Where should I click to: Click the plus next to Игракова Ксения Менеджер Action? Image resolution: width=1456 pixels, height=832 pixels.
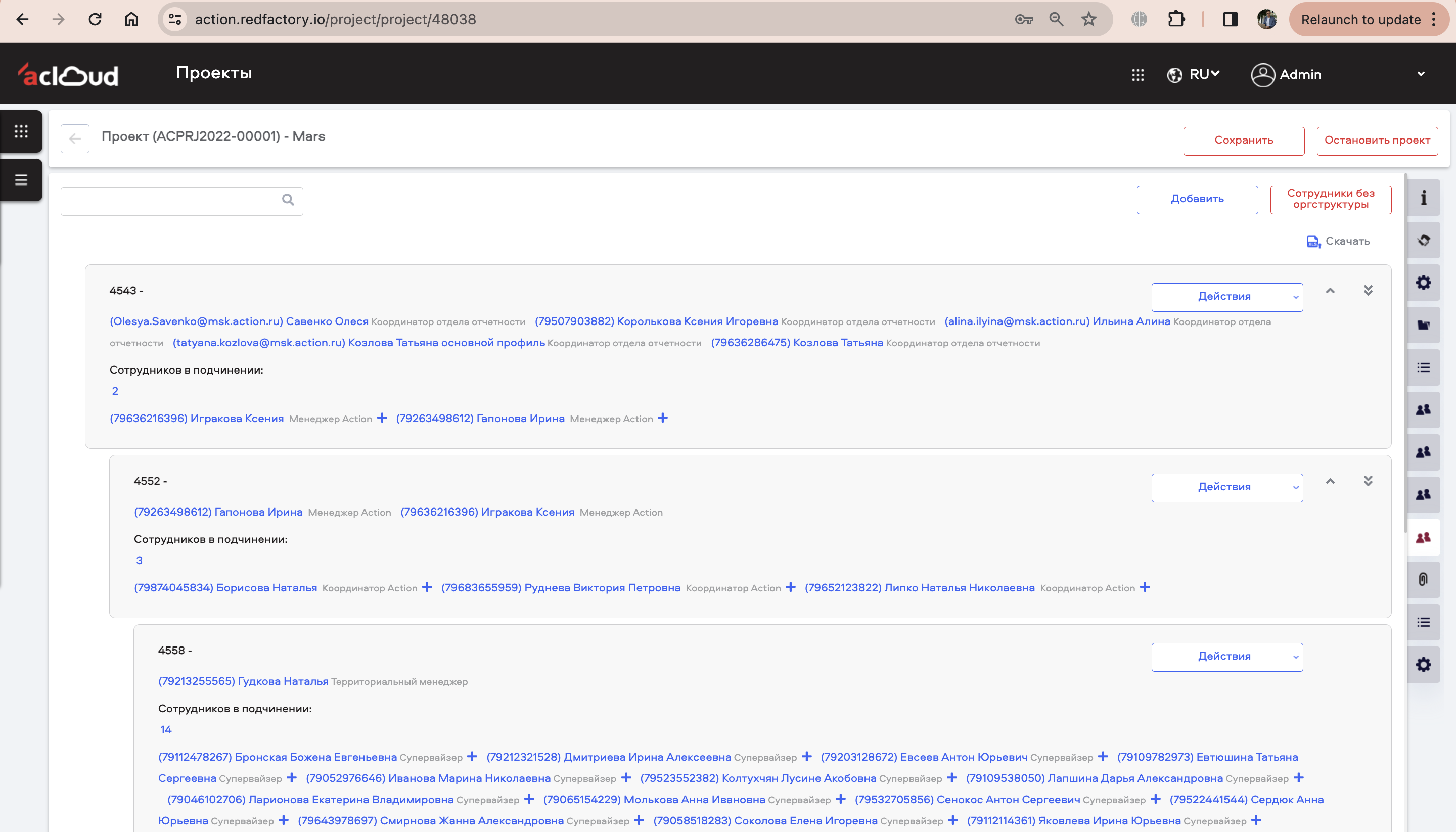click(382, 419)
